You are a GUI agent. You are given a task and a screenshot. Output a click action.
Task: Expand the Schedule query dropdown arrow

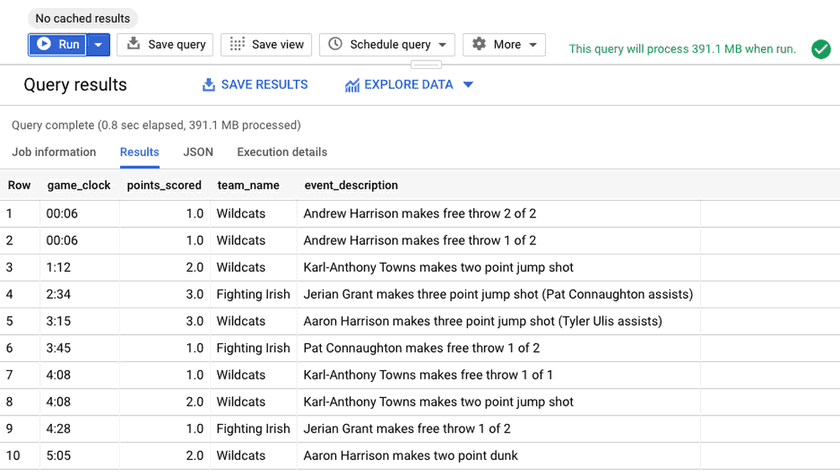(x=442, y=45)
